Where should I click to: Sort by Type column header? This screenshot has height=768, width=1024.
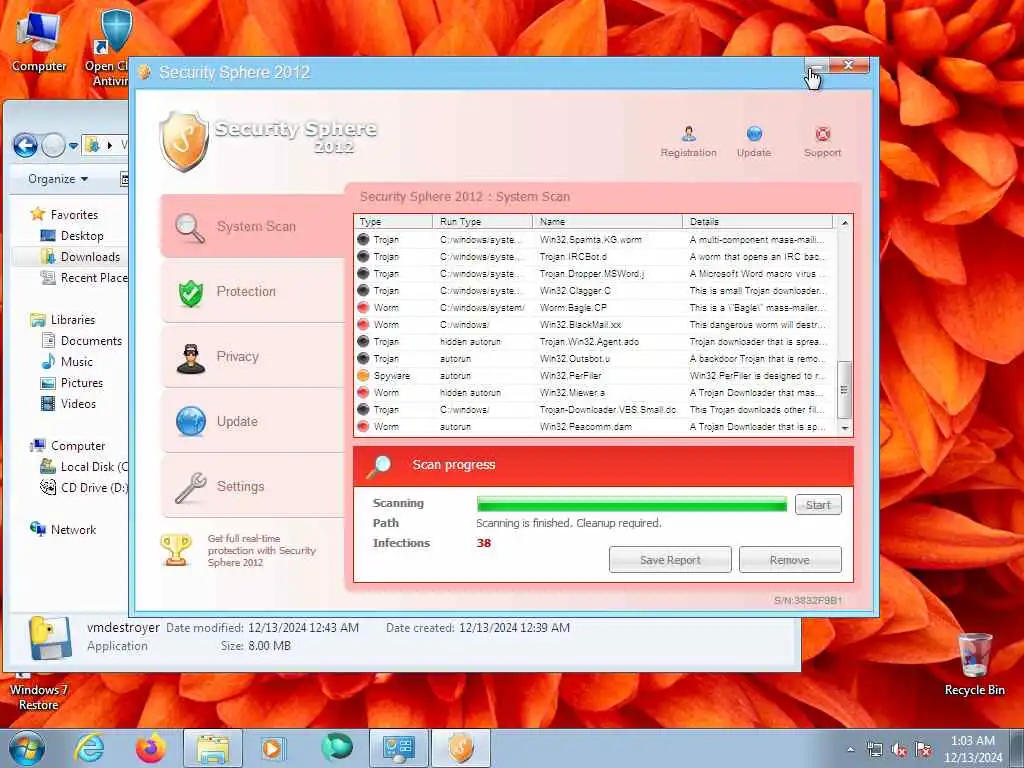(x=393, y=221)
